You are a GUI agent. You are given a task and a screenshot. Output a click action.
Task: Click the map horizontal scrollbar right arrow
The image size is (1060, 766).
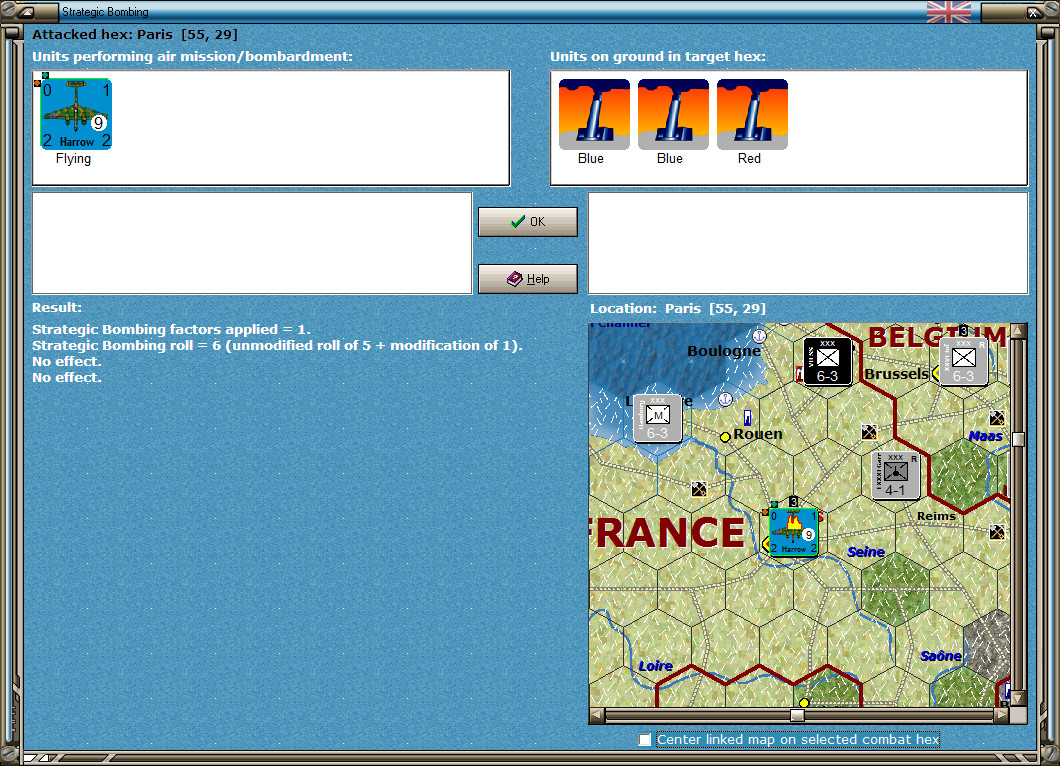[x=1002, y=715]
